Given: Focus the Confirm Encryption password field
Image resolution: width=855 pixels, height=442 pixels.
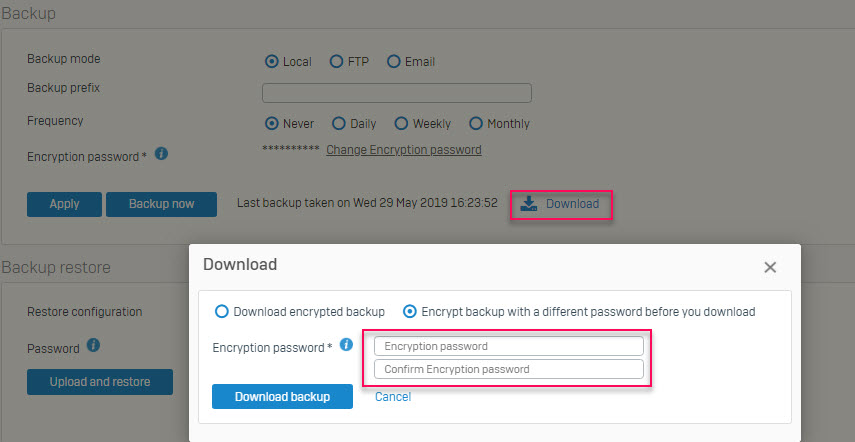Looking at the screenshot, I should 508,369.
